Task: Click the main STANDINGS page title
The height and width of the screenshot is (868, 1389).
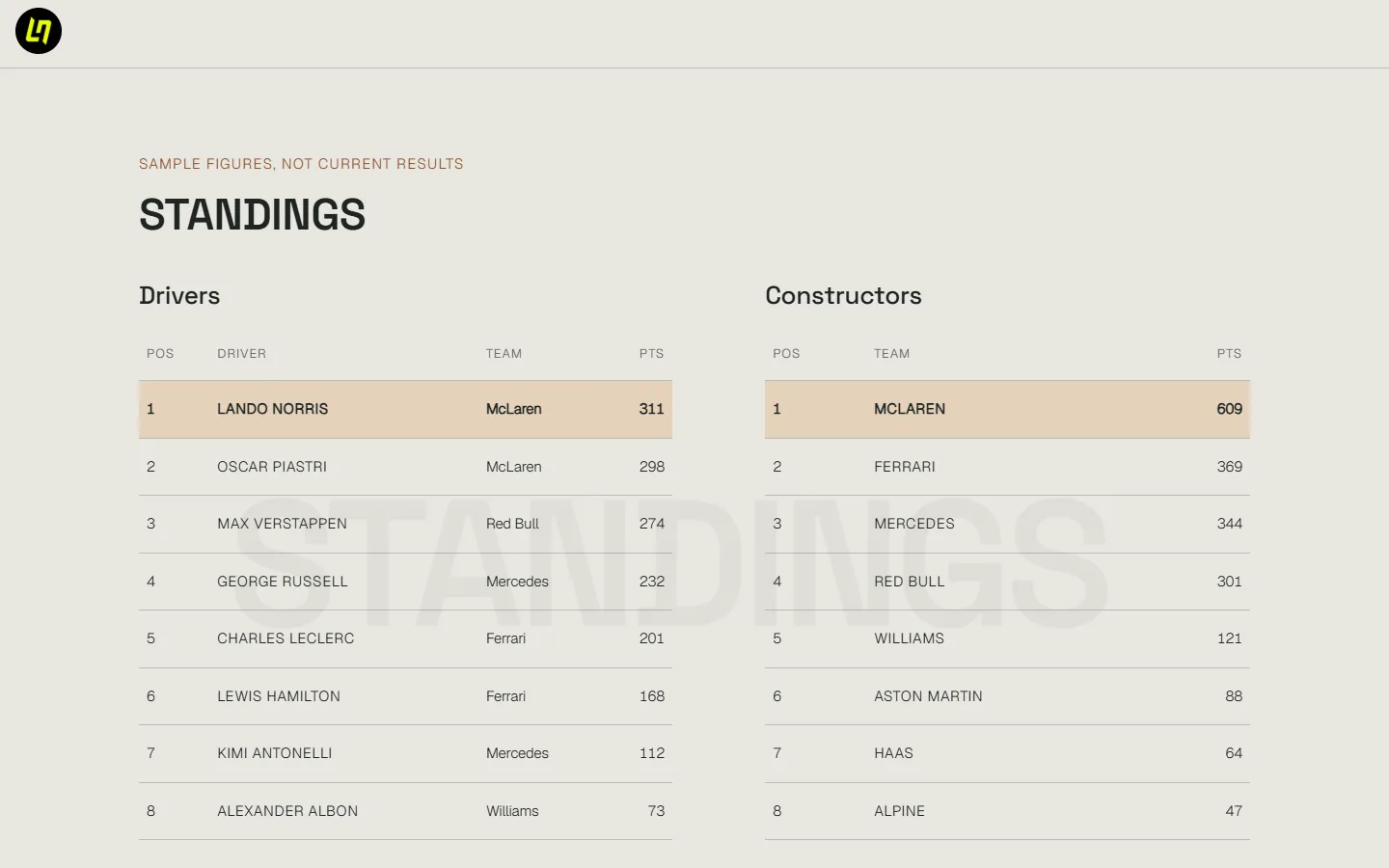Action: coord(252,214)
